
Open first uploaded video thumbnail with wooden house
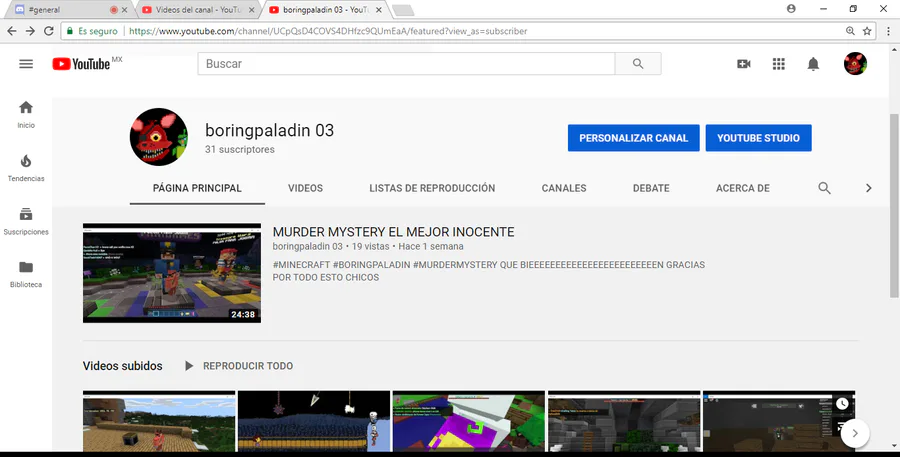coord(159,421)
